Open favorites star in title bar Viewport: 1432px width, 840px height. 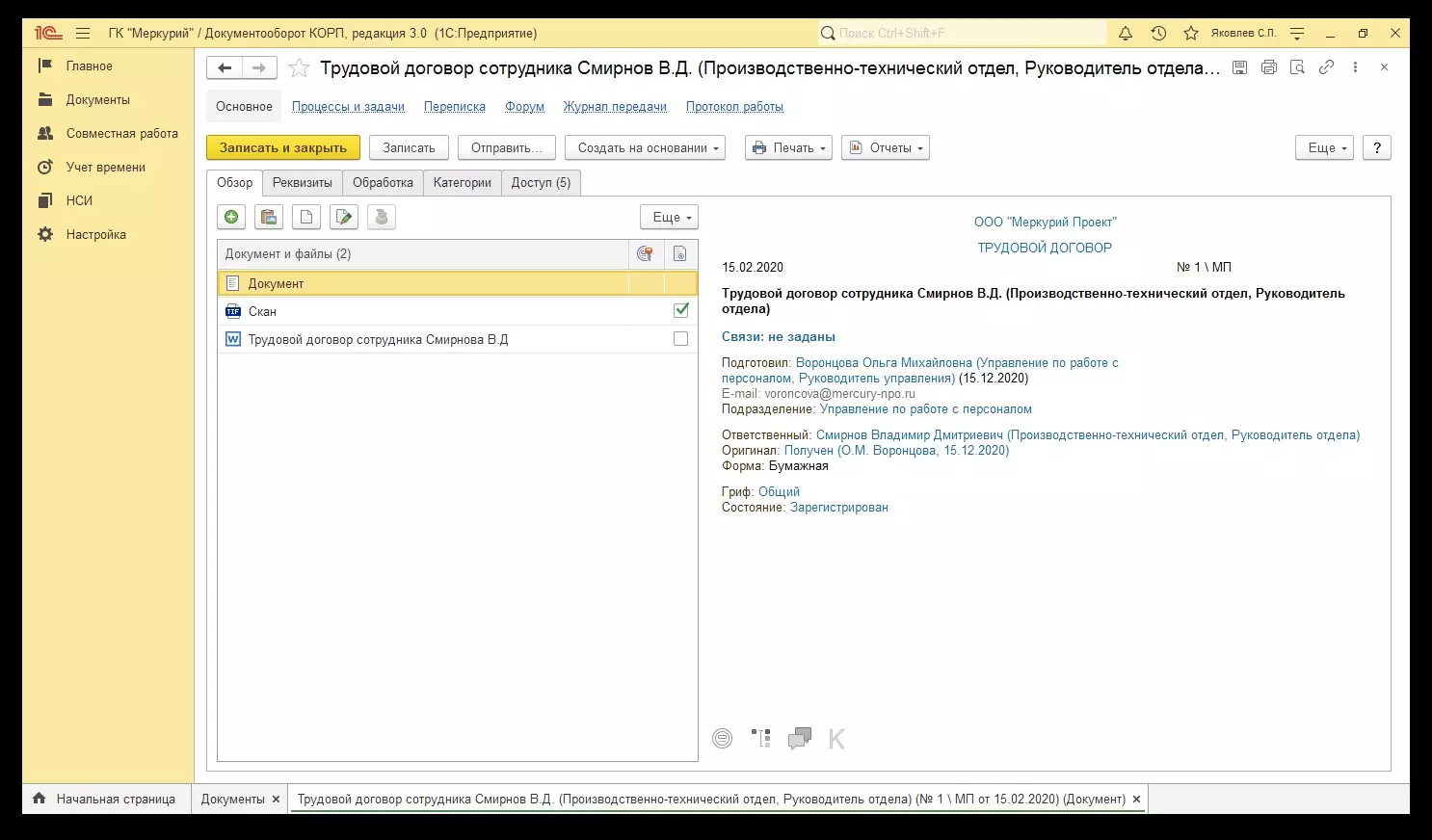(x=1191, y=33)
